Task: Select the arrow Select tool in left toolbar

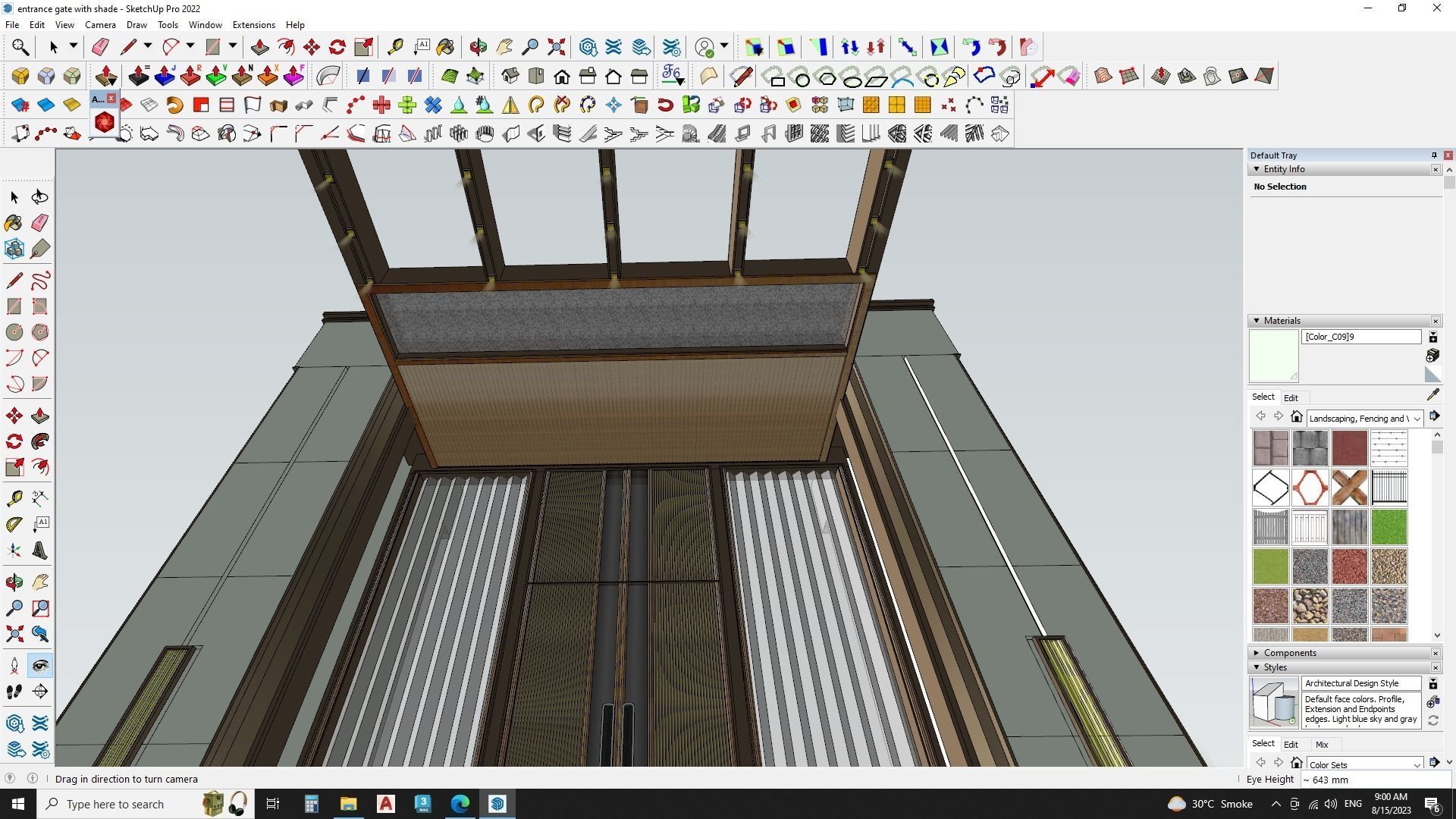Action: point(14,197)
